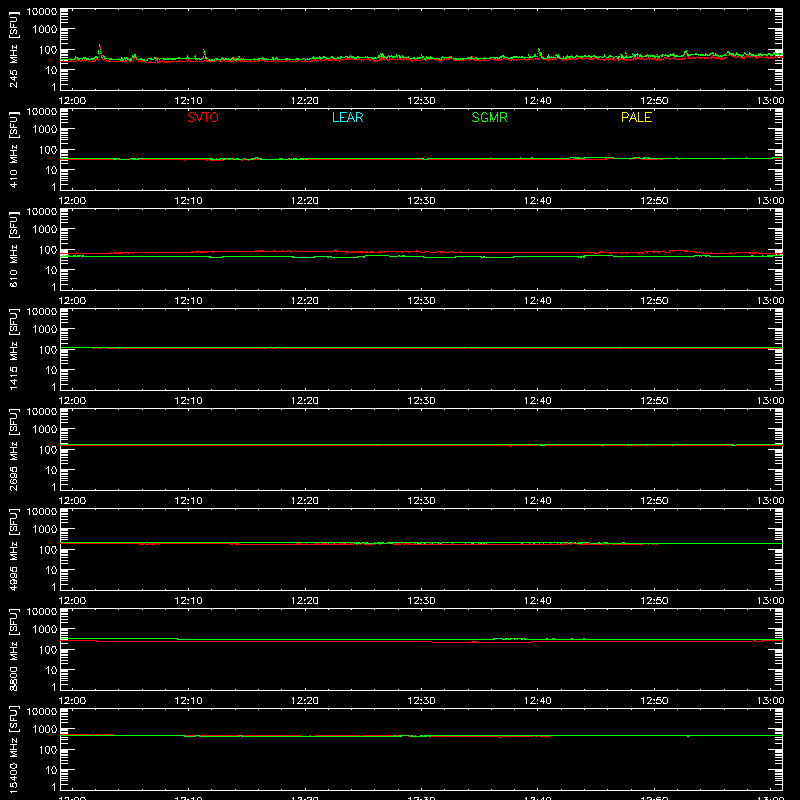Click the 10 tick of 15400 MHz plot

[51, 770]
